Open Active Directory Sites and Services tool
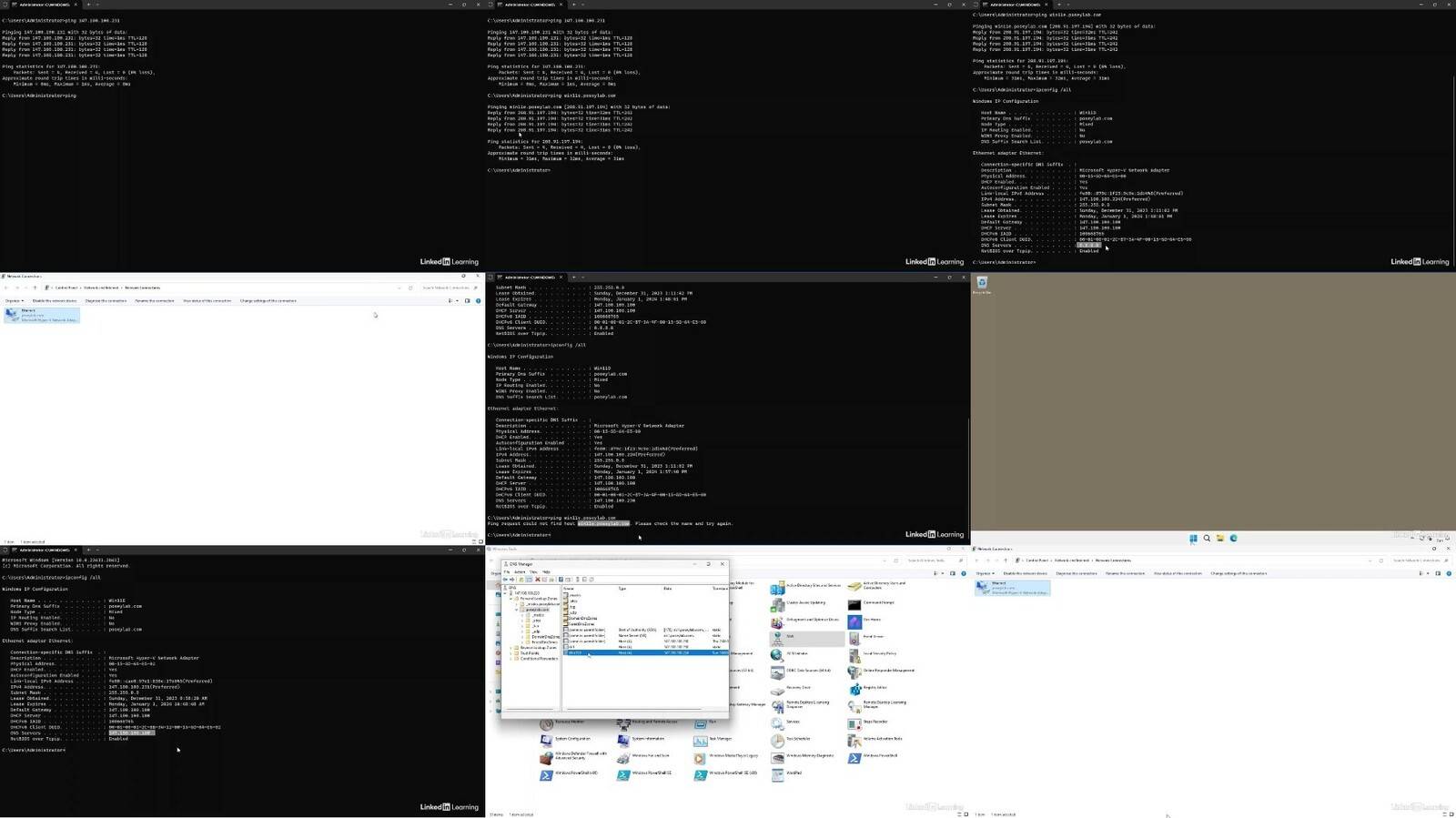Screen dimensions: 1456x818 pyautogui.click(x=805, y=586)
